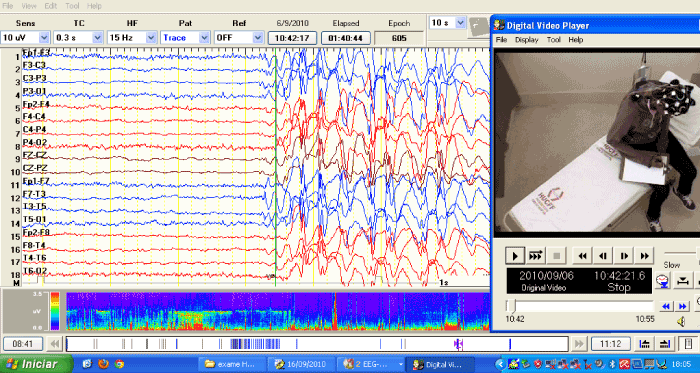
Task: Click the dense blue event cluster on timeline
Action: [x=255, y=344]
